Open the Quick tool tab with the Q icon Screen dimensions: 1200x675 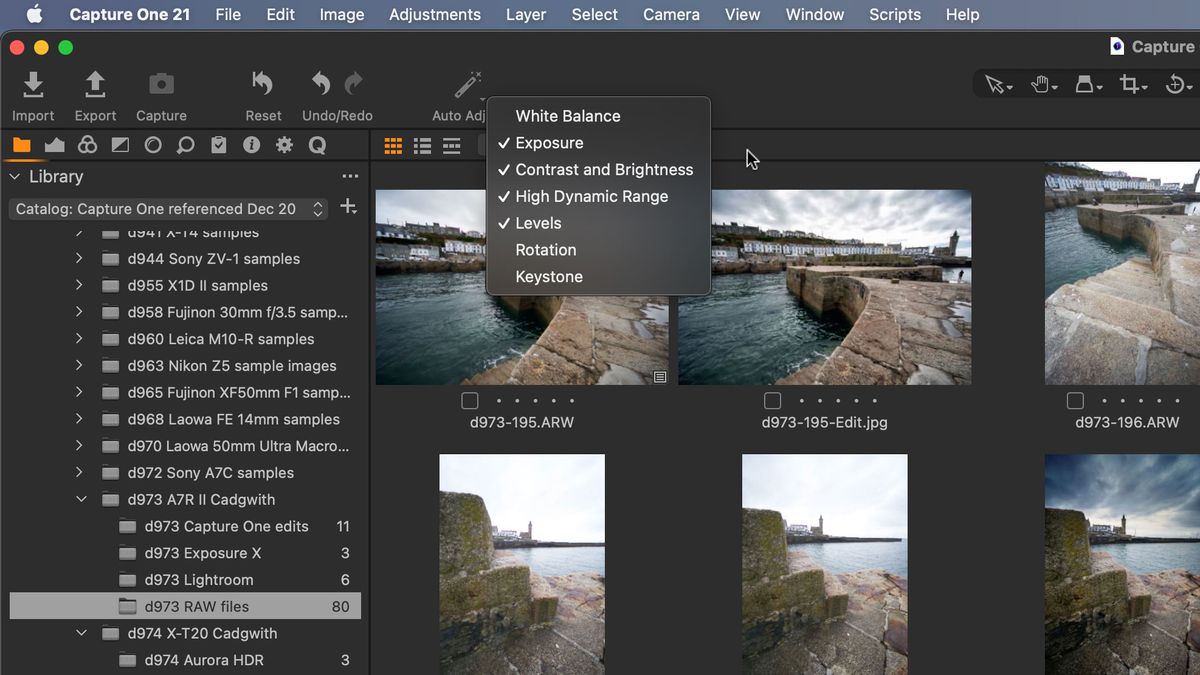click(x=314, y=145)
